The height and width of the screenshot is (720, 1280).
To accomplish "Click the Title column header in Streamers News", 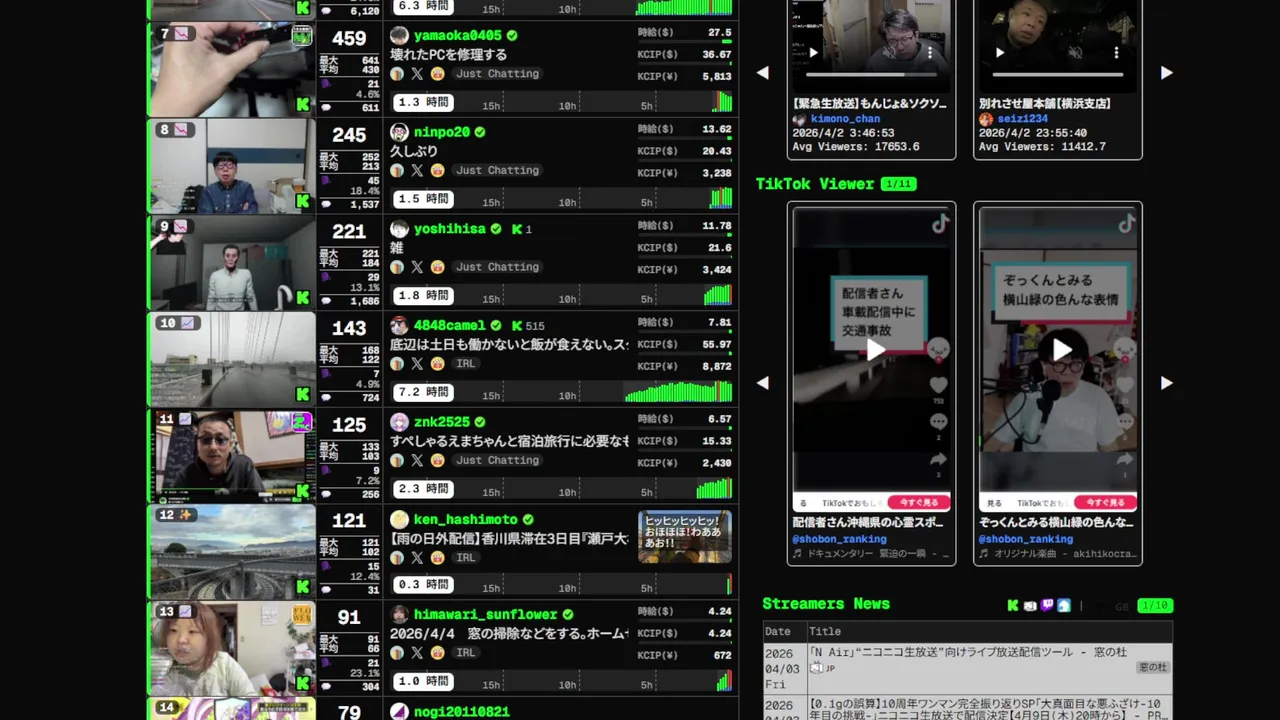I will coord(825,632).
